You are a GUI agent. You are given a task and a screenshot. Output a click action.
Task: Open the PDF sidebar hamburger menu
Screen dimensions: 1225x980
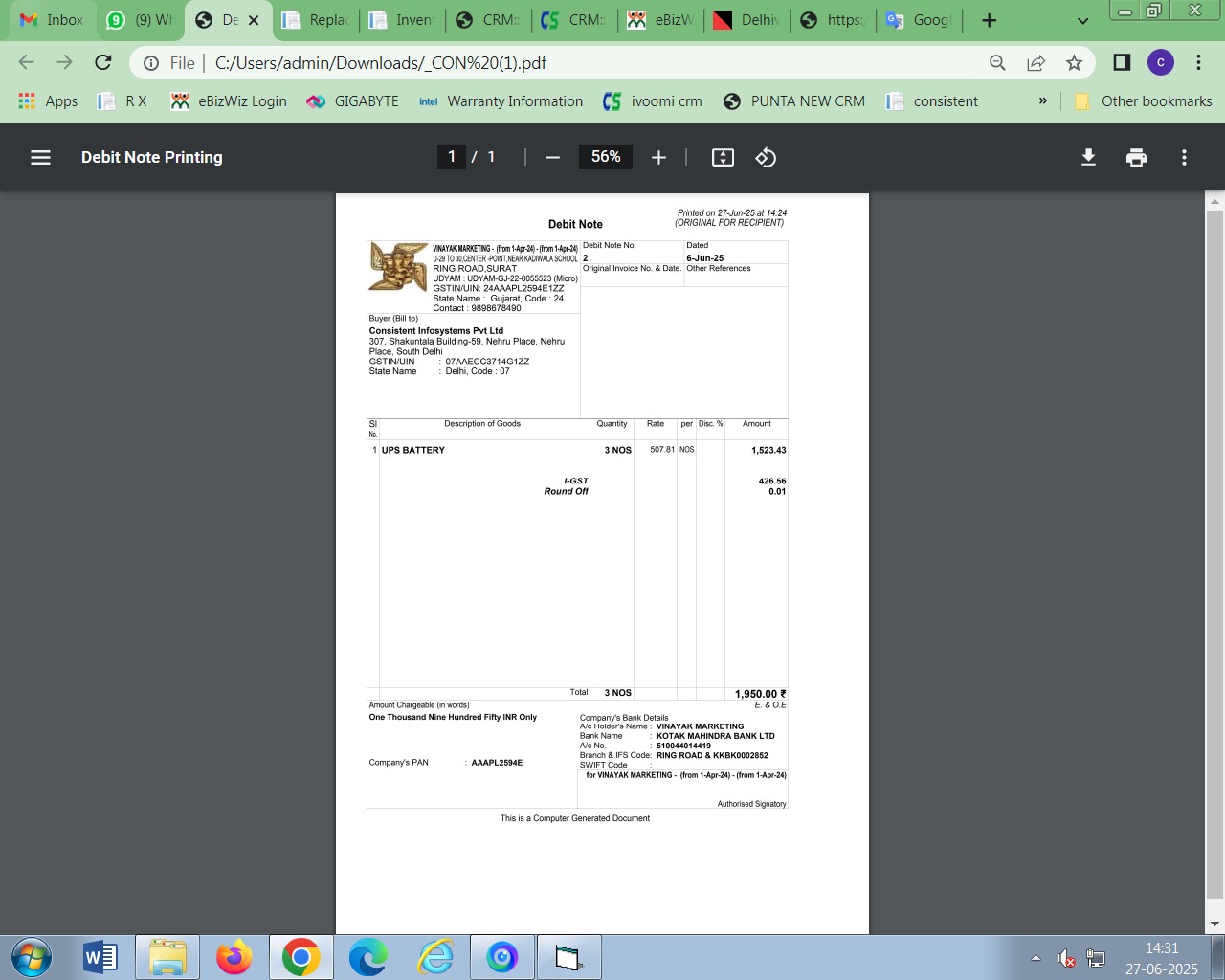click(40, 158)
